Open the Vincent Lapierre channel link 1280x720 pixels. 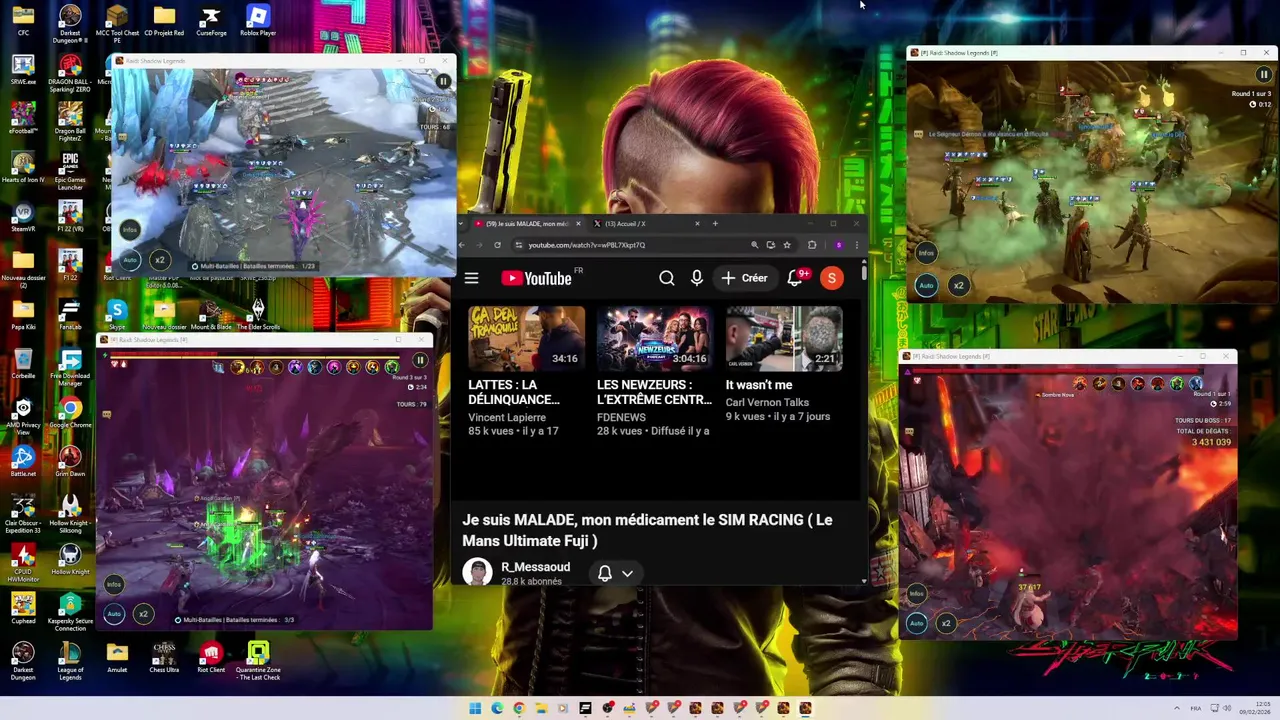tap(507, 417)
